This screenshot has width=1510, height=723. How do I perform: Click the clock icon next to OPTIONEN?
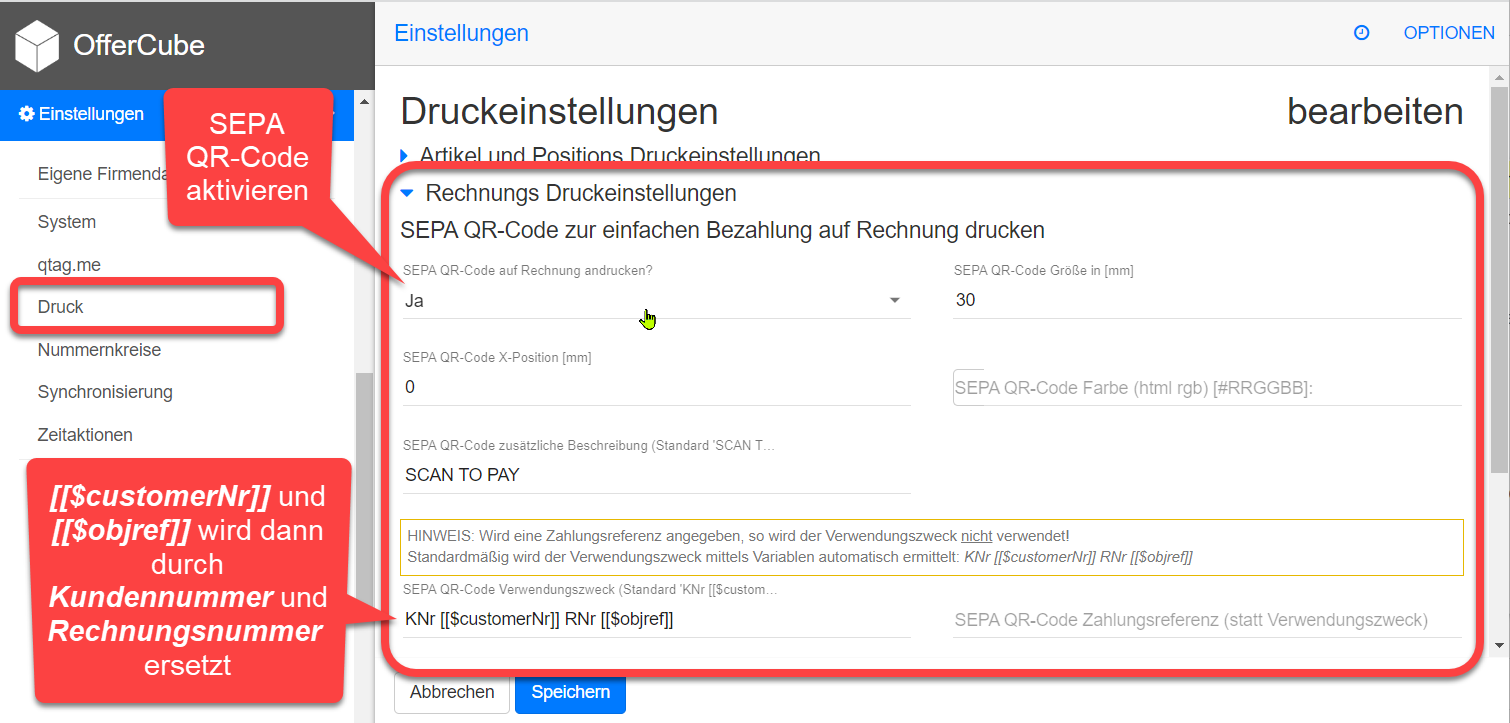1361,33
